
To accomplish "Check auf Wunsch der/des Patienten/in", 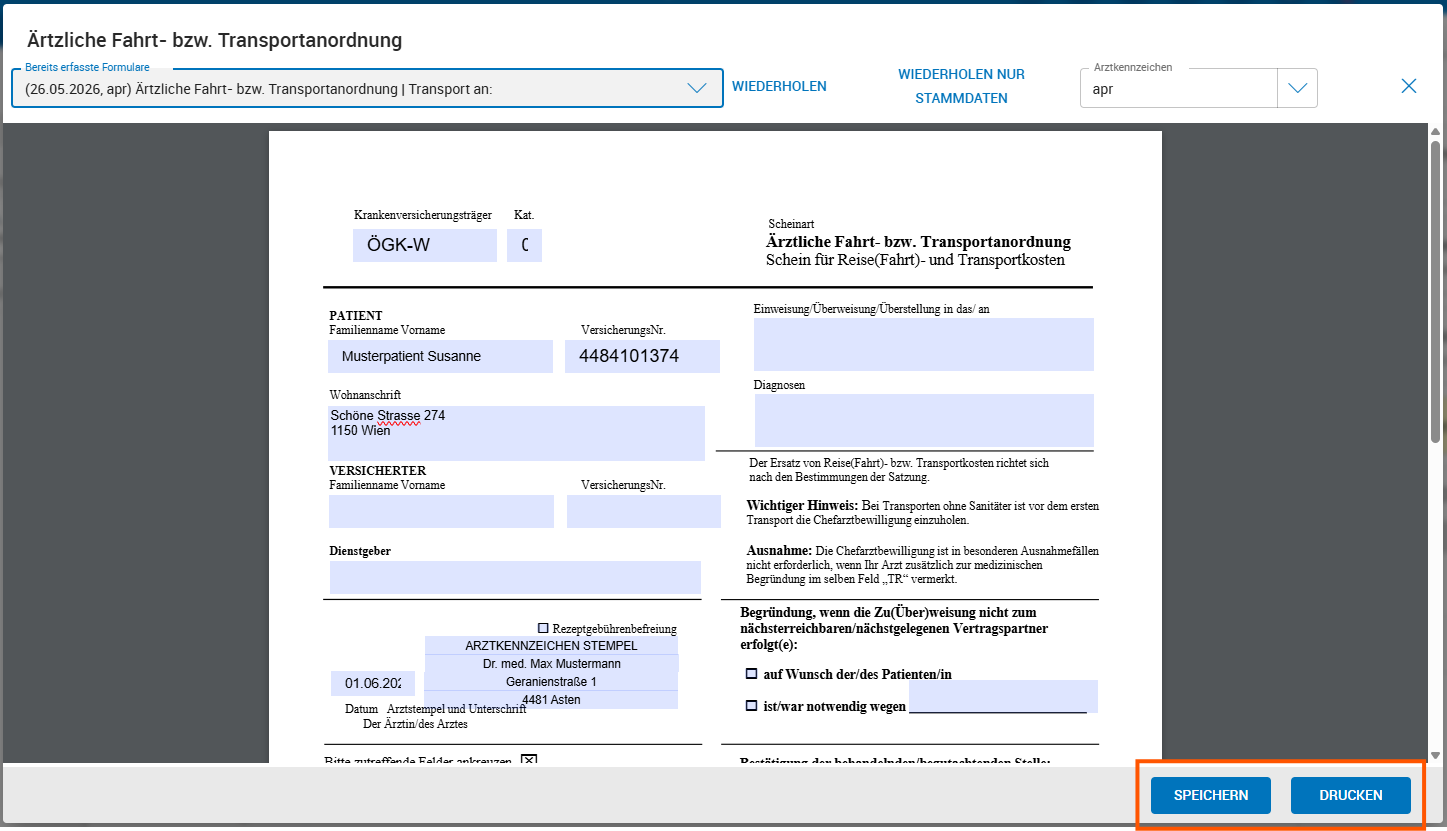I will click(751, 674).
